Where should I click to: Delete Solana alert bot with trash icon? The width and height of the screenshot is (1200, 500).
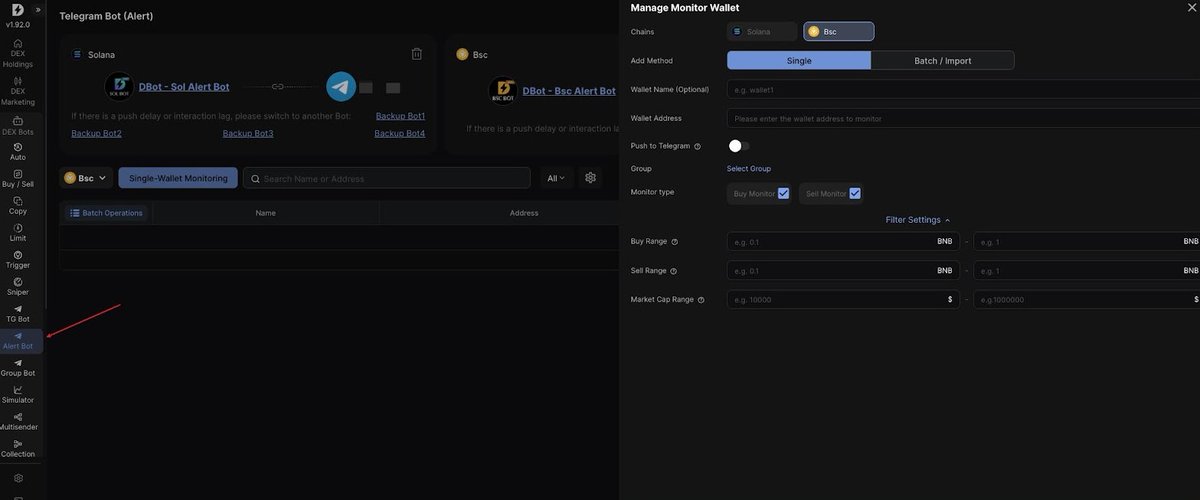[x=417, y=54]
